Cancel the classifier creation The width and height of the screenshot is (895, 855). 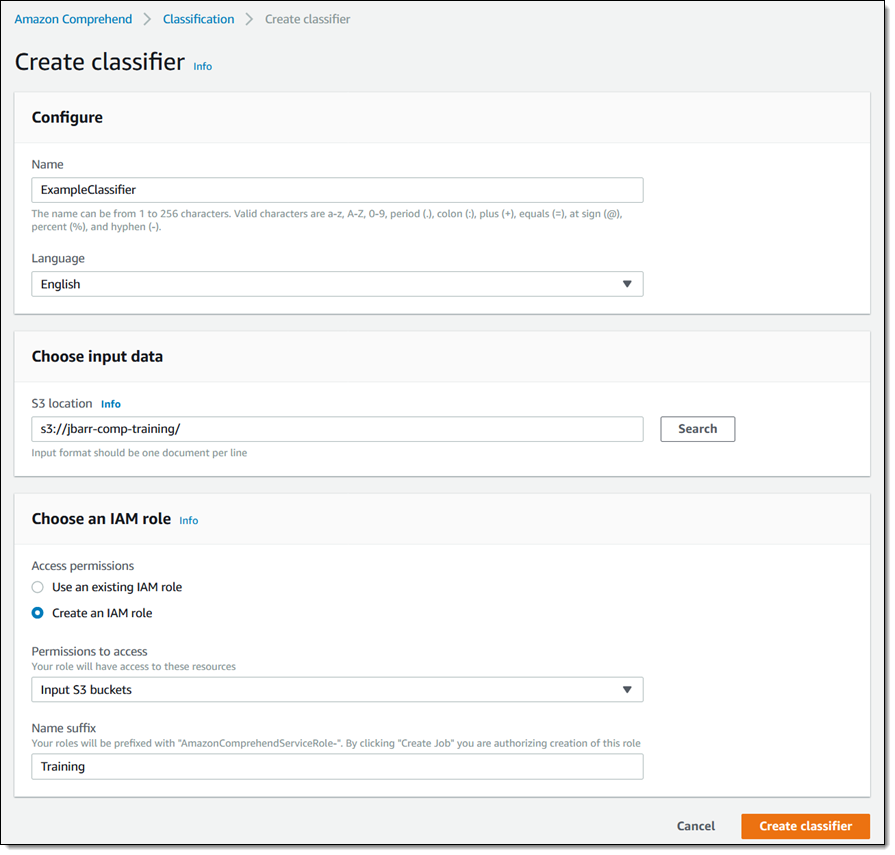tap(695, 826)
